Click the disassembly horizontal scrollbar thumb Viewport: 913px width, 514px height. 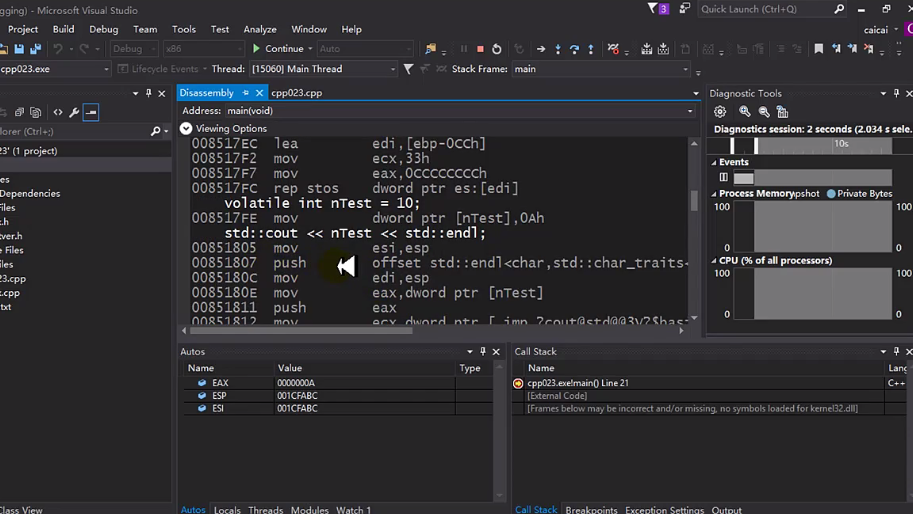pyautogui.click(x=301, y=331)
